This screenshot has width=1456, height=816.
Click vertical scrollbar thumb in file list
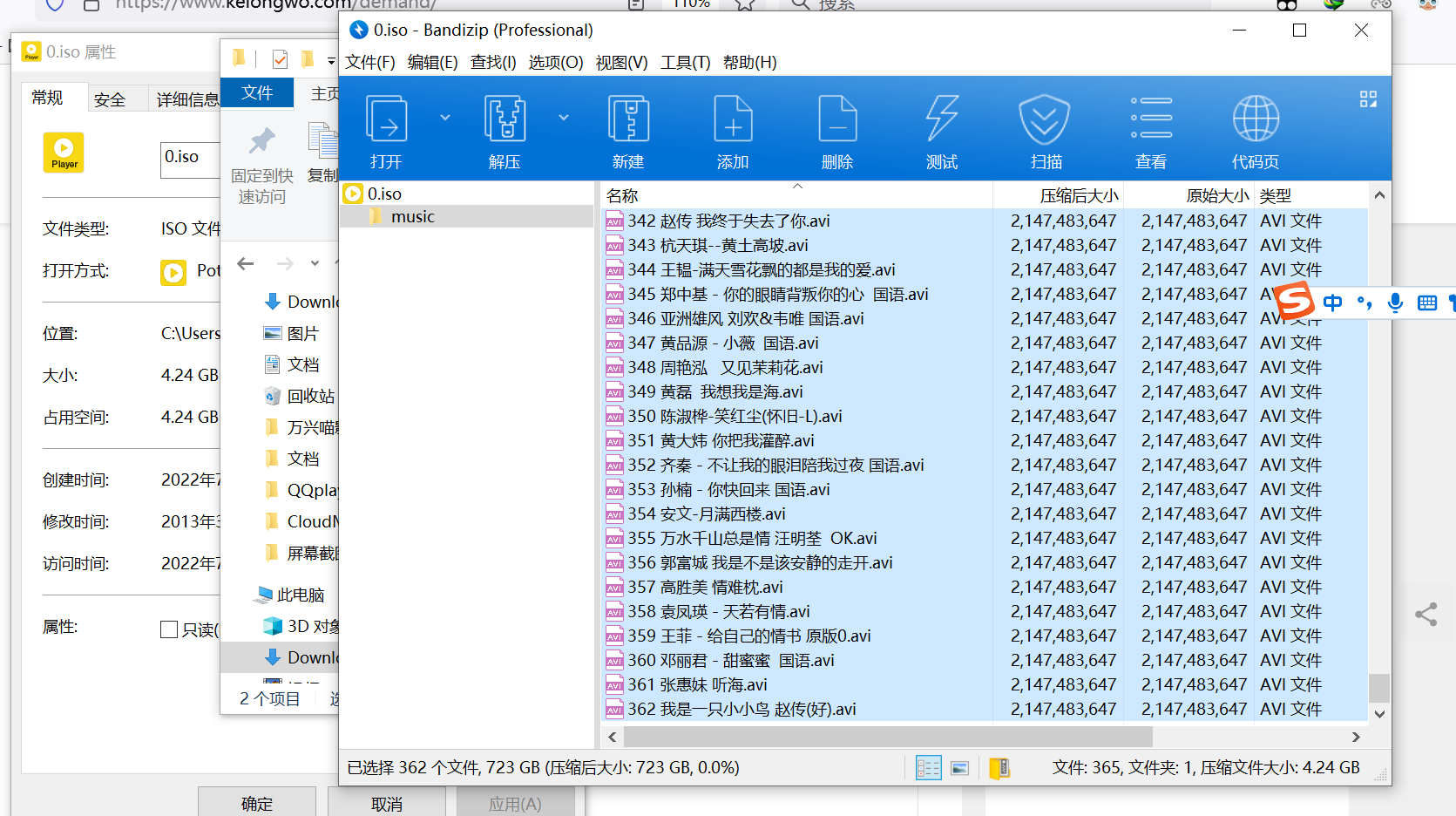1378,687
